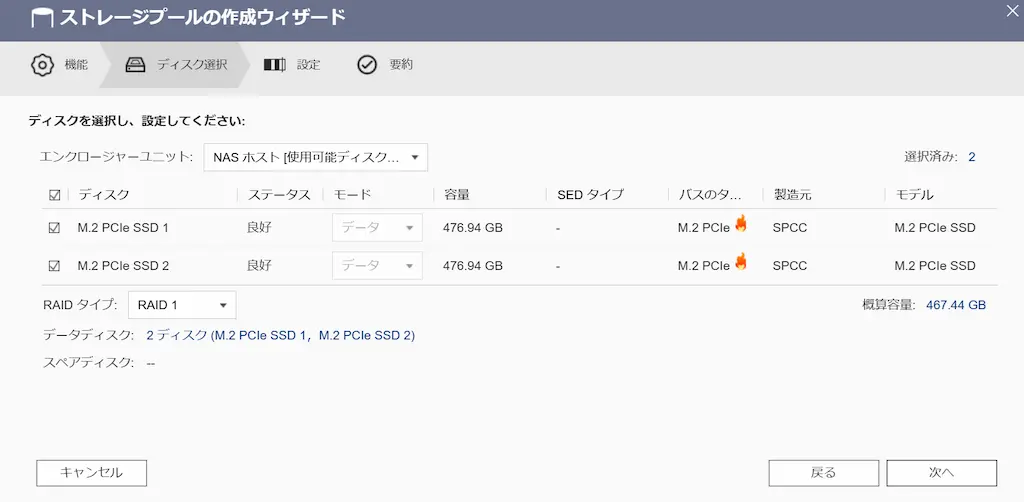Click SPCC manufacturer in SSD 2 row
1024x502 pixels.
click(790, 266)
